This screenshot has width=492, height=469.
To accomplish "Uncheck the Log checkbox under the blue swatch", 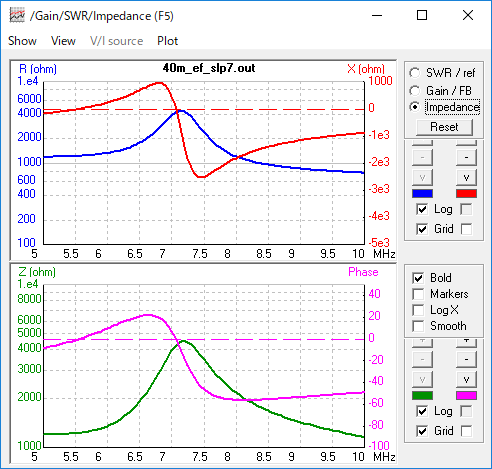I will pos(422,209).
